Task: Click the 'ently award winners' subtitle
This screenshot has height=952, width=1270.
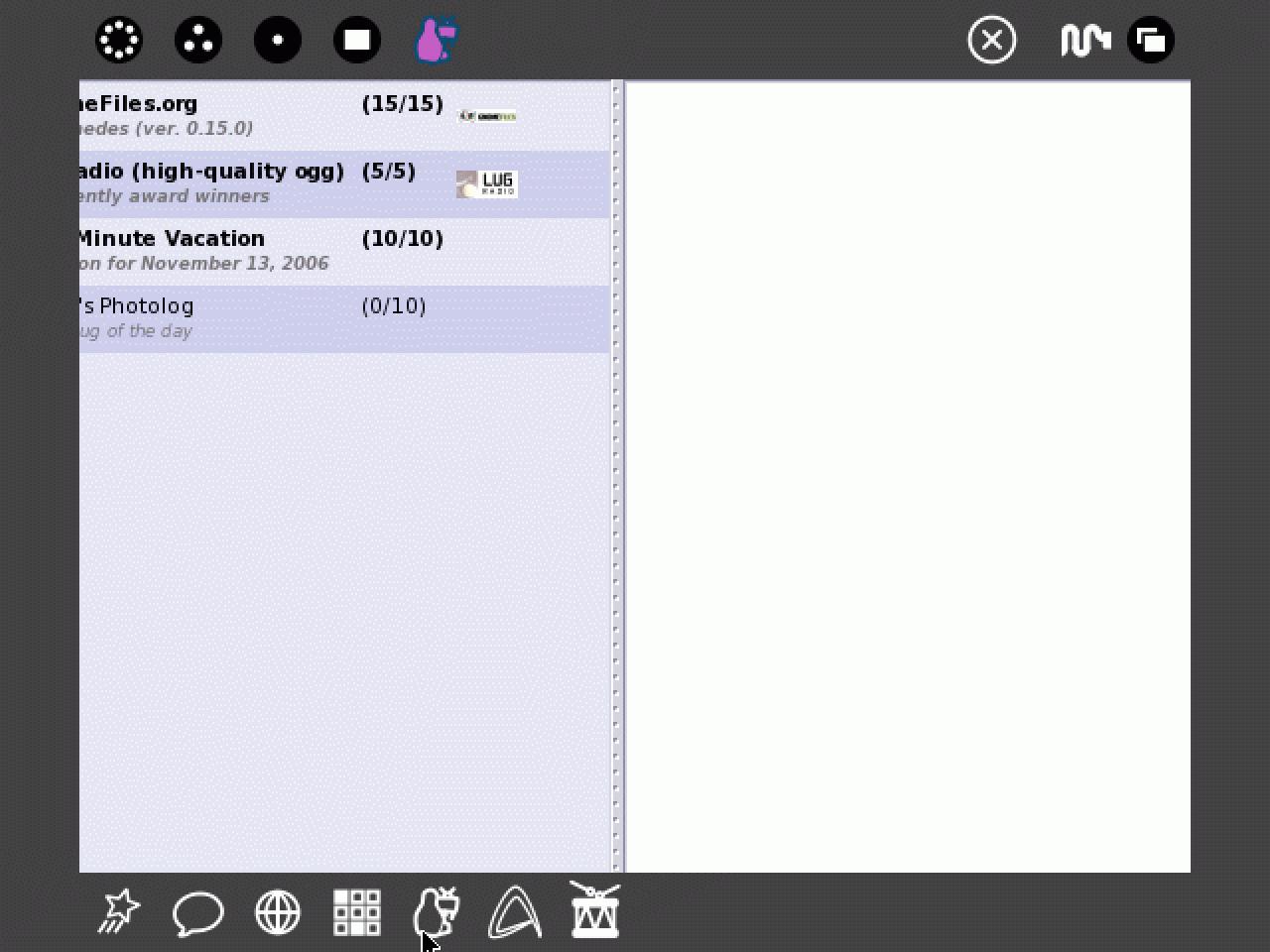Action: [x=174, y=196]
